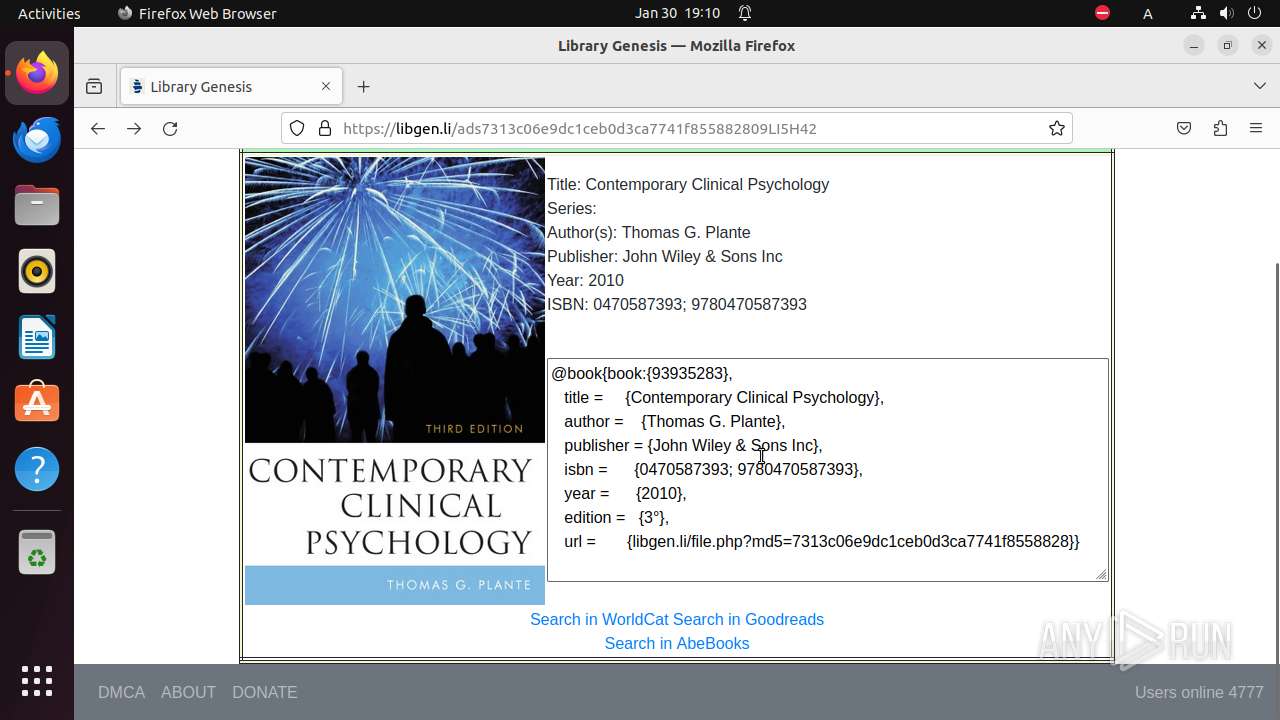Reload the current page
Image resolution: width=1280 pixels, height=720 pixels.
click(x=170, y=128)
